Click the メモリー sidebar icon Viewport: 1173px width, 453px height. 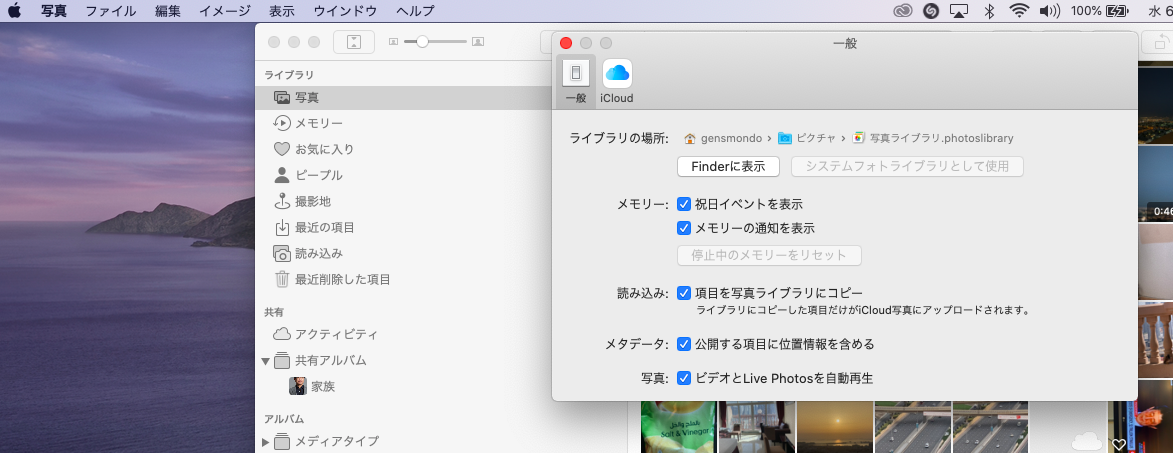282,123
